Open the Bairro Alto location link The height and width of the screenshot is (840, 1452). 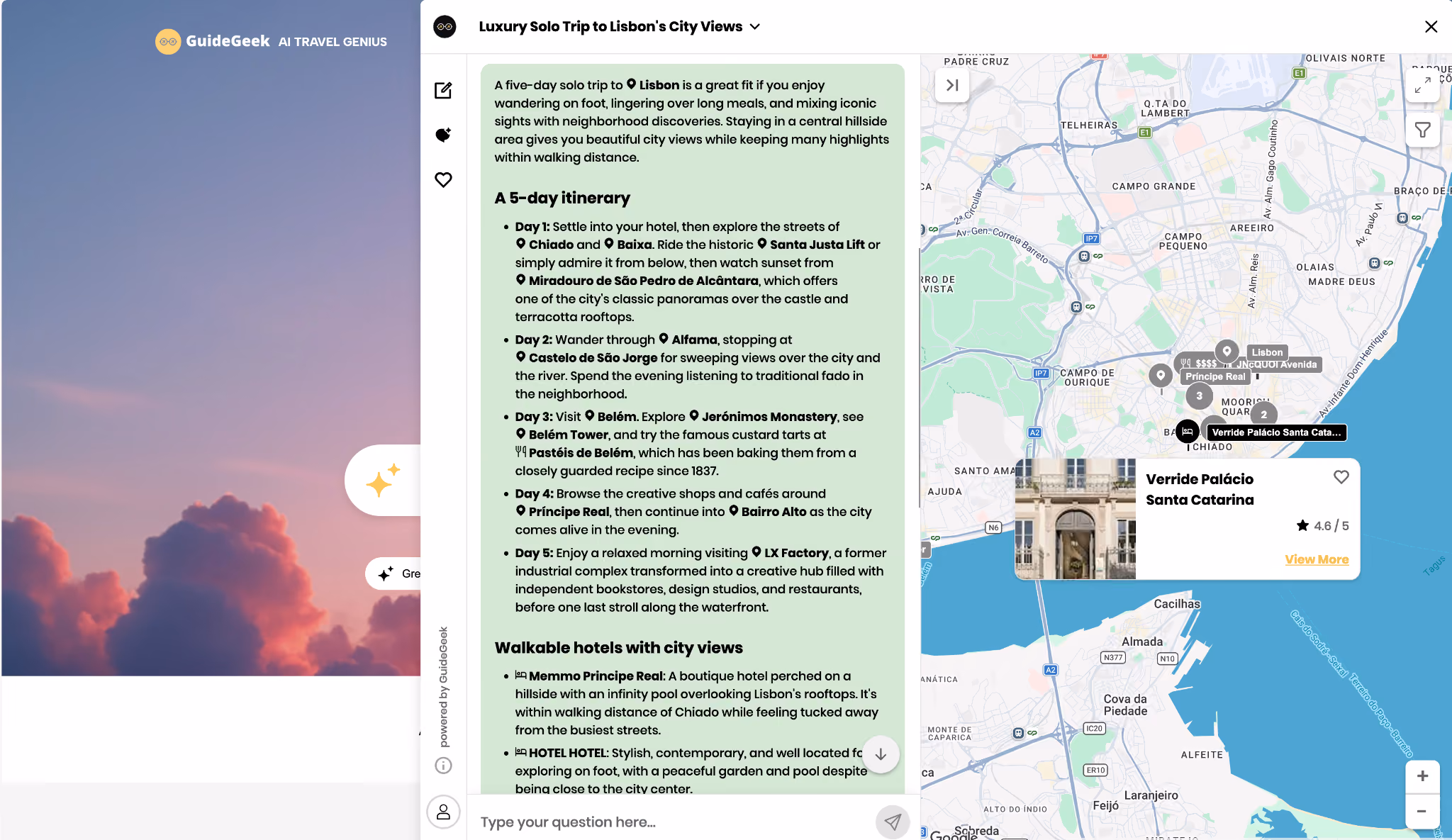coord(768,512)
